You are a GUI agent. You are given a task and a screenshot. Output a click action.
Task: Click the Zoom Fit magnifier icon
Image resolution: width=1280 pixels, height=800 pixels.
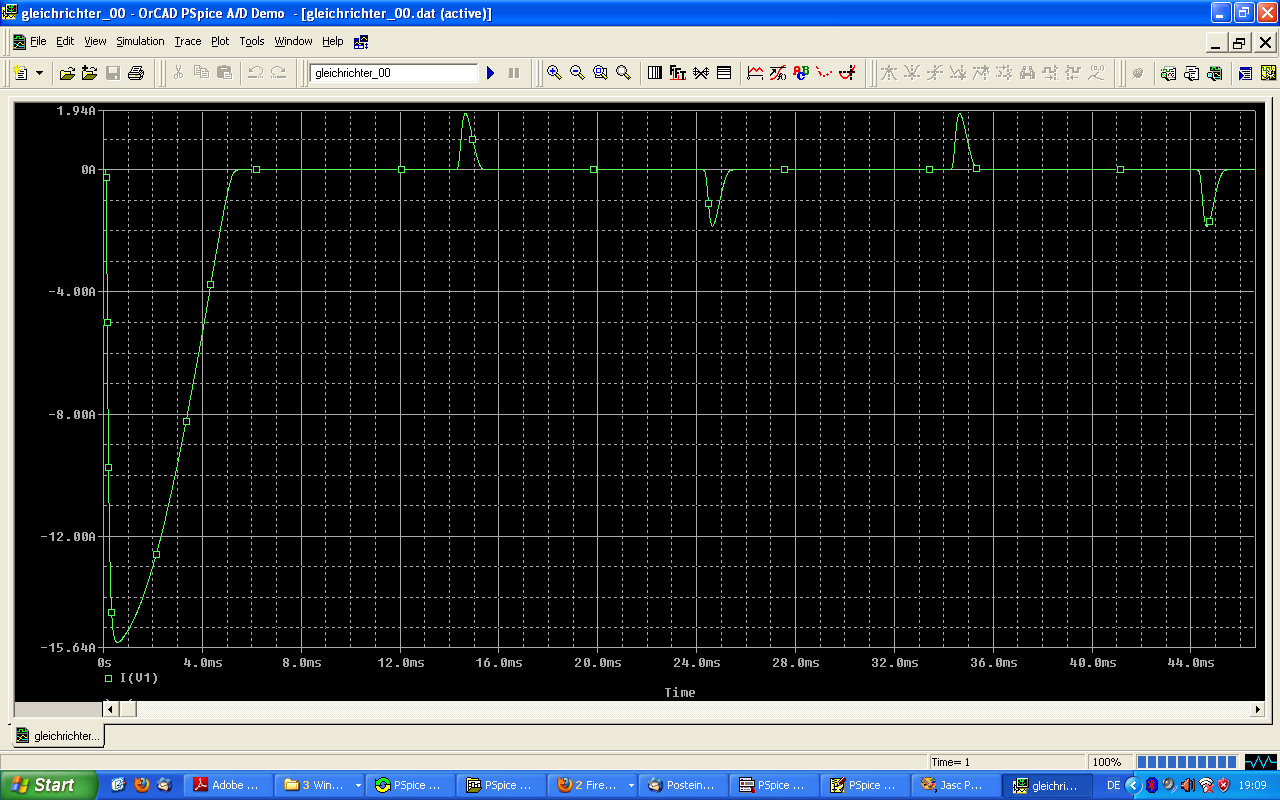(x=623, y=73)
